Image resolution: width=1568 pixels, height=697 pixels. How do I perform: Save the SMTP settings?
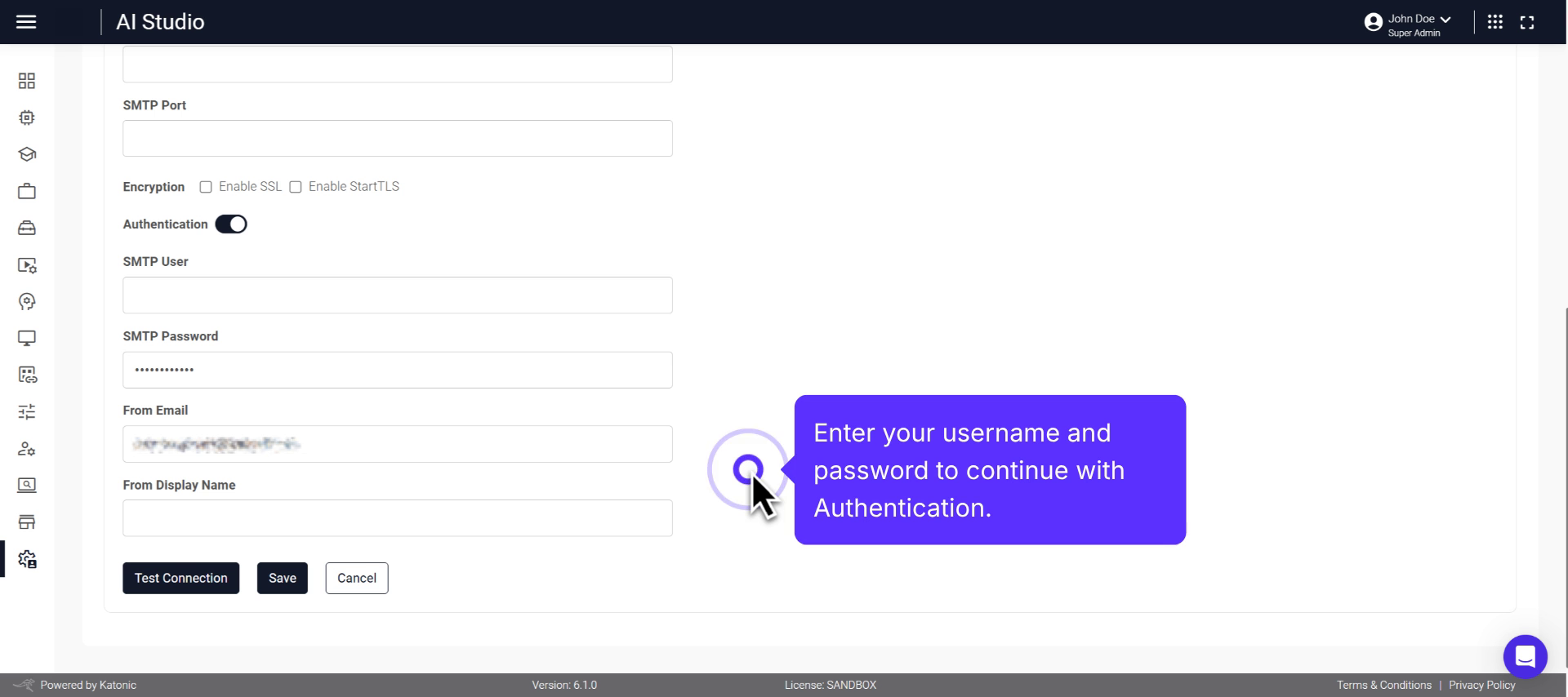pos(283,578)
